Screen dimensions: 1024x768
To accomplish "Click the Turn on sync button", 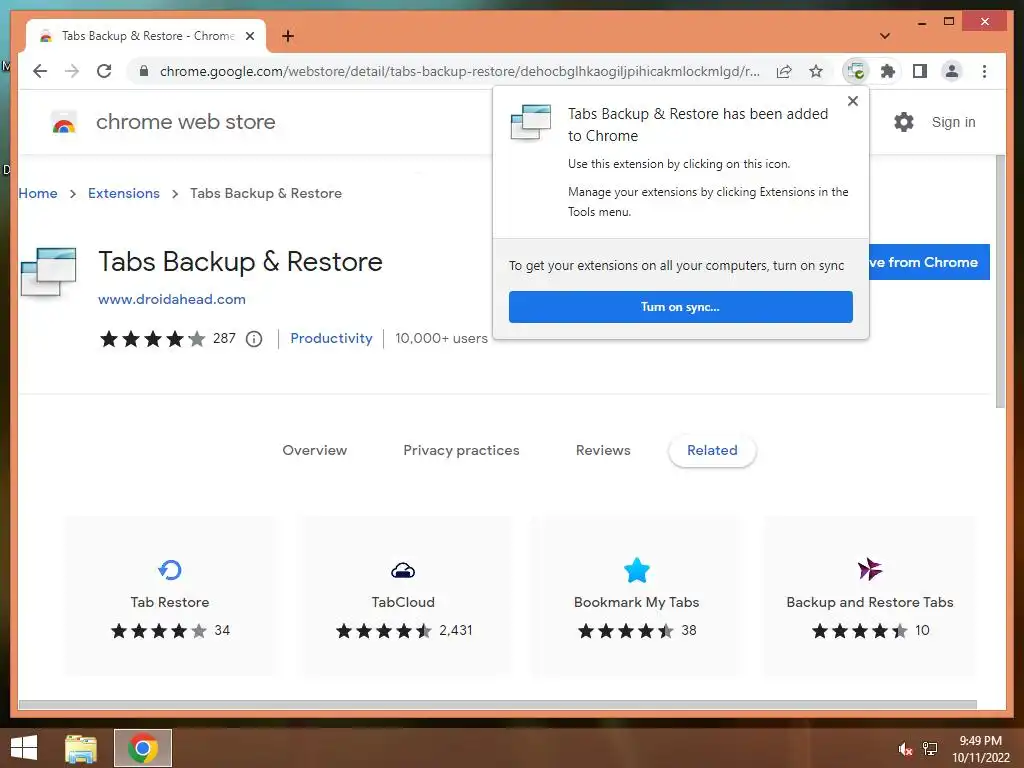I will click(x=680, y=307).
